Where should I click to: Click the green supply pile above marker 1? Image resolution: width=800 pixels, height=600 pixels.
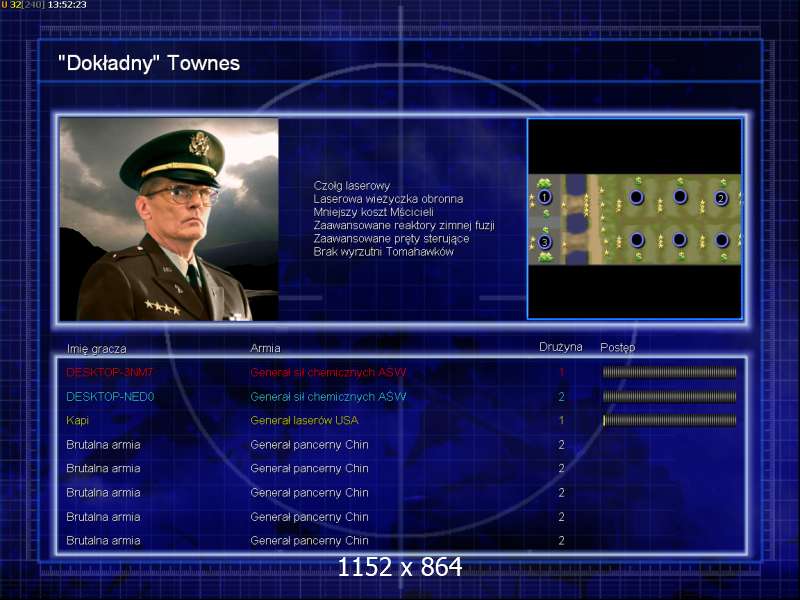(x=544, y=183)
